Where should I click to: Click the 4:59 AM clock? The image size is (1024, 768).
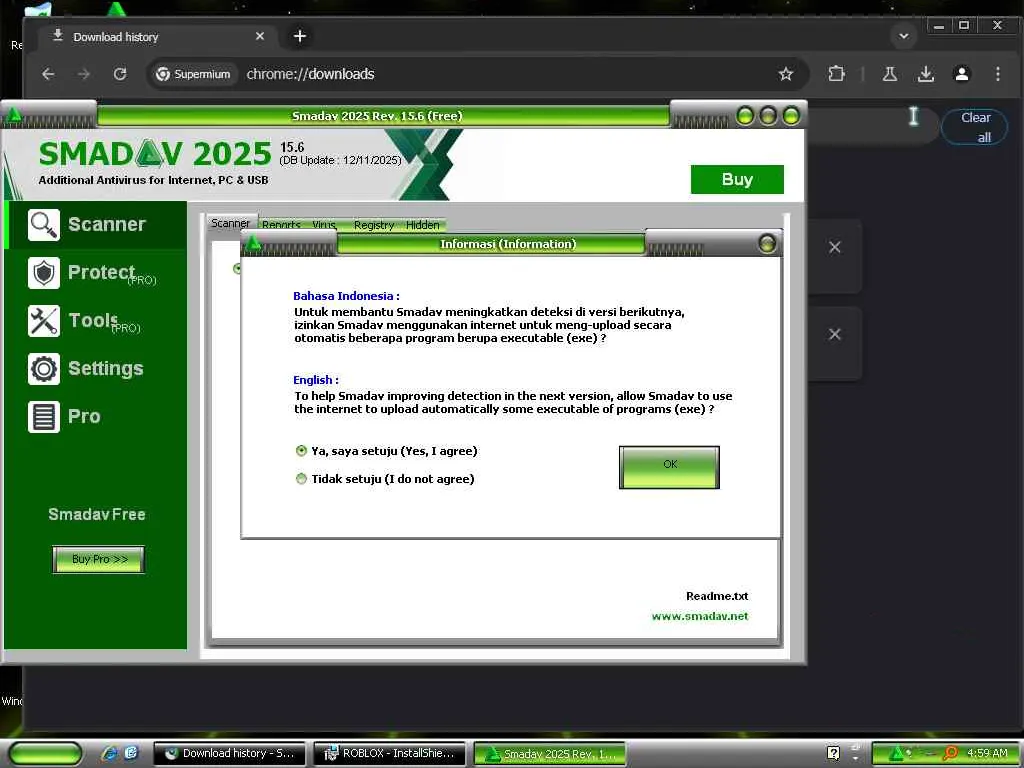[x=987, y=753]
